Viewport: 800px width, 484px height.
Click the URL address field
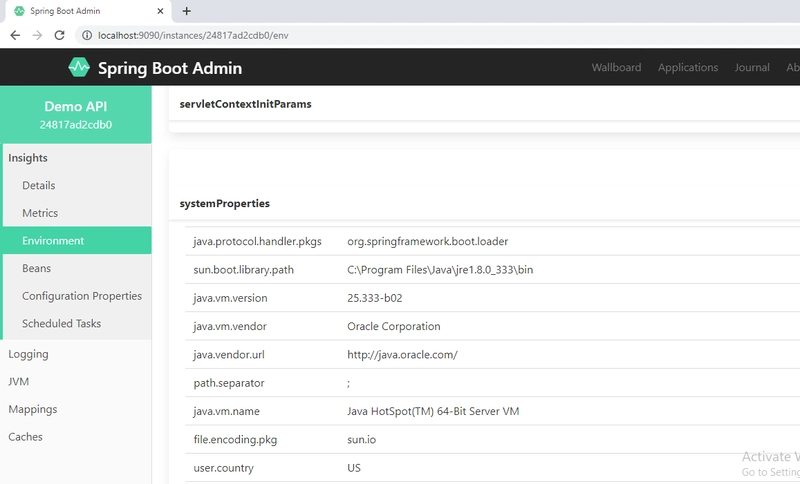tap(439, 35)
